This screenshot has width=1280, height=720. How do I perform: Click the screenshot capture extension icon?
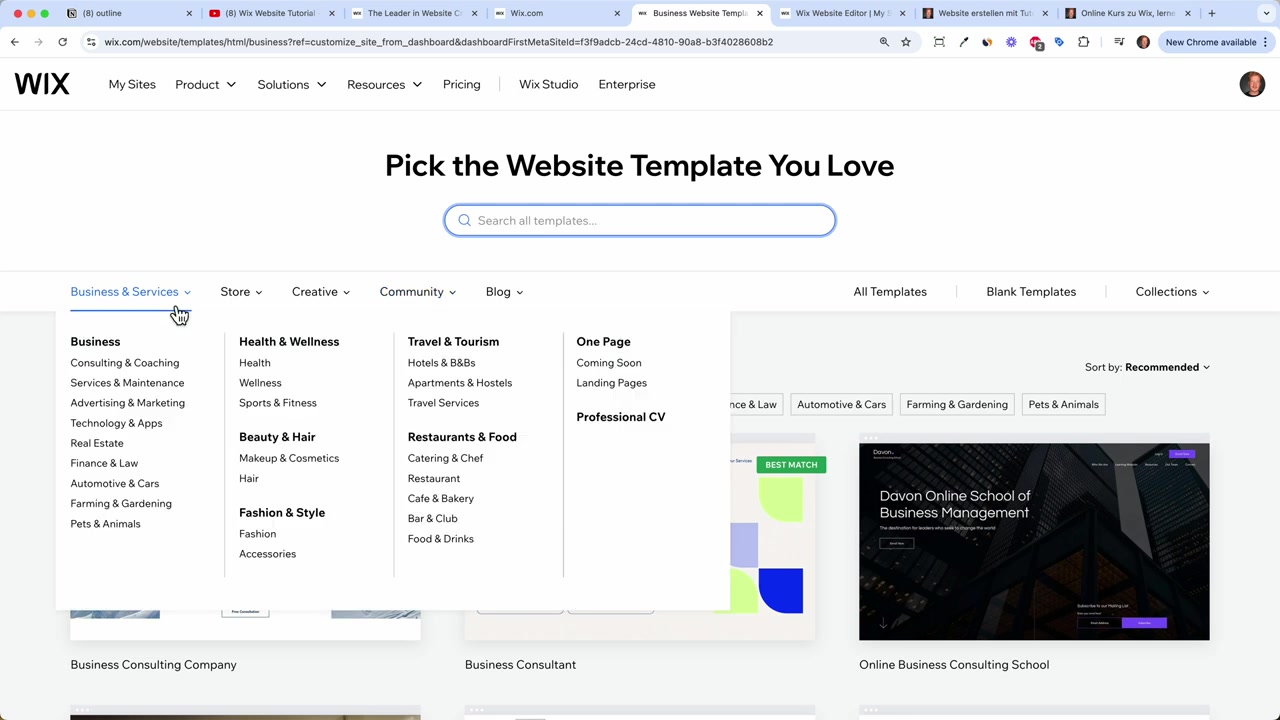click(939, 42)
